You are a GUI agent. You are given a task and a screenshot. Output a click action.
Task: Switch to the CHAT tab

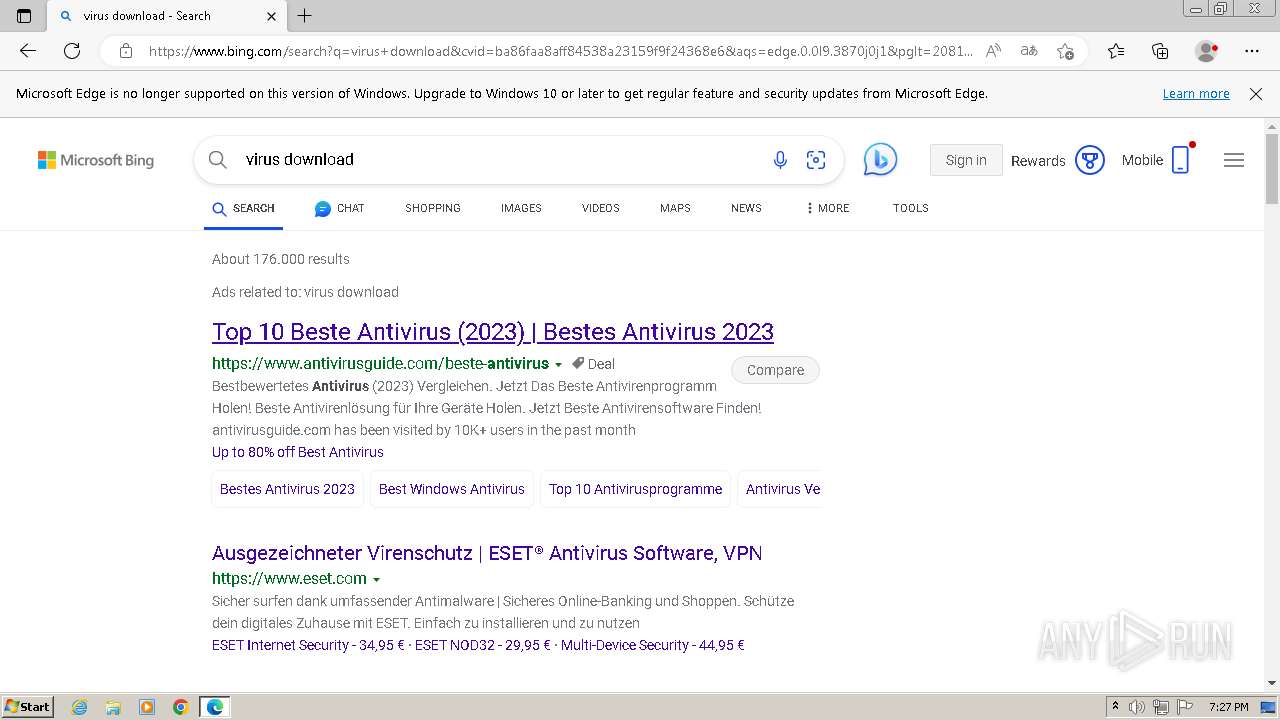[x=339, y=208]
